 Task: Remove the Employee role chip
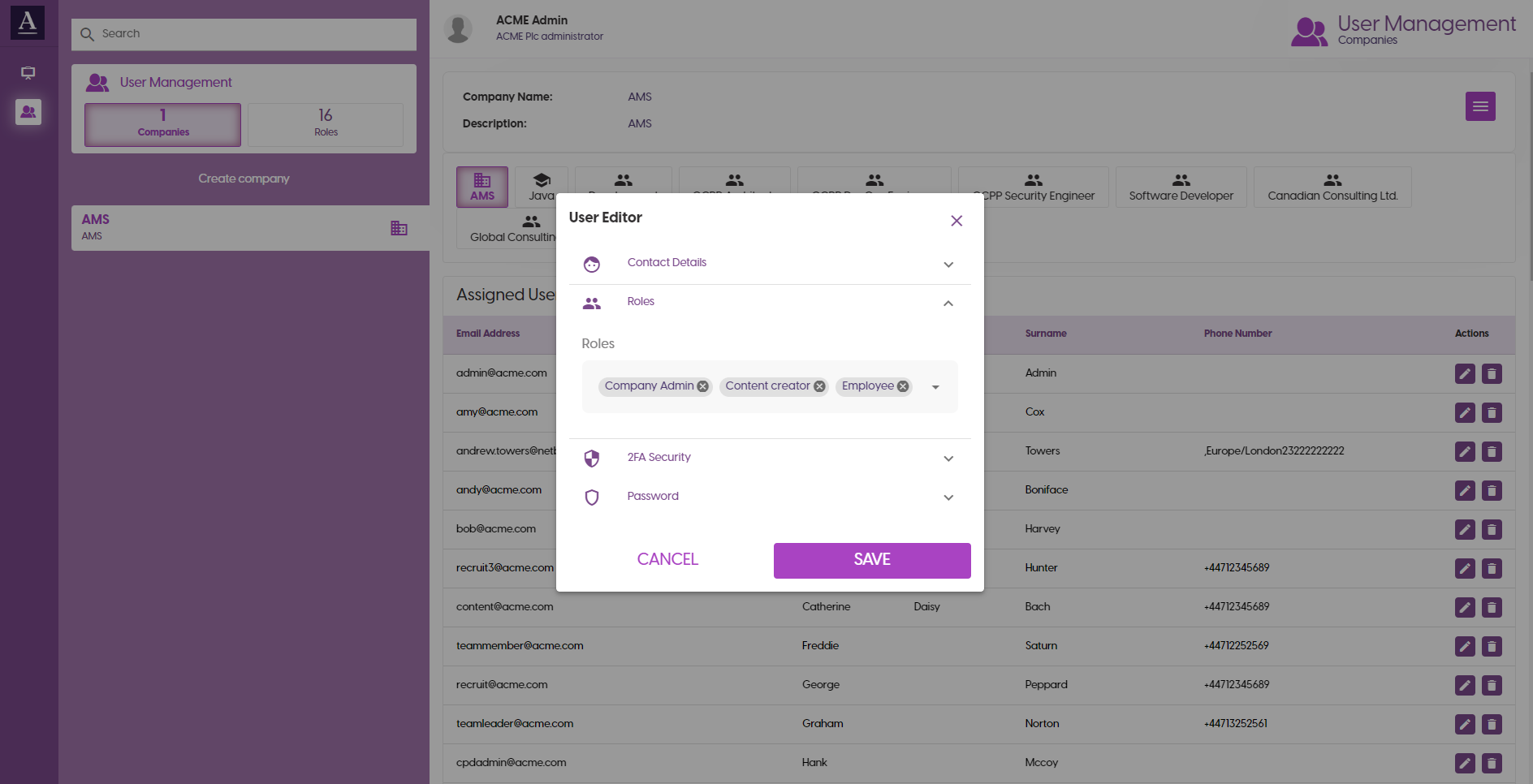tap(903, 386)
